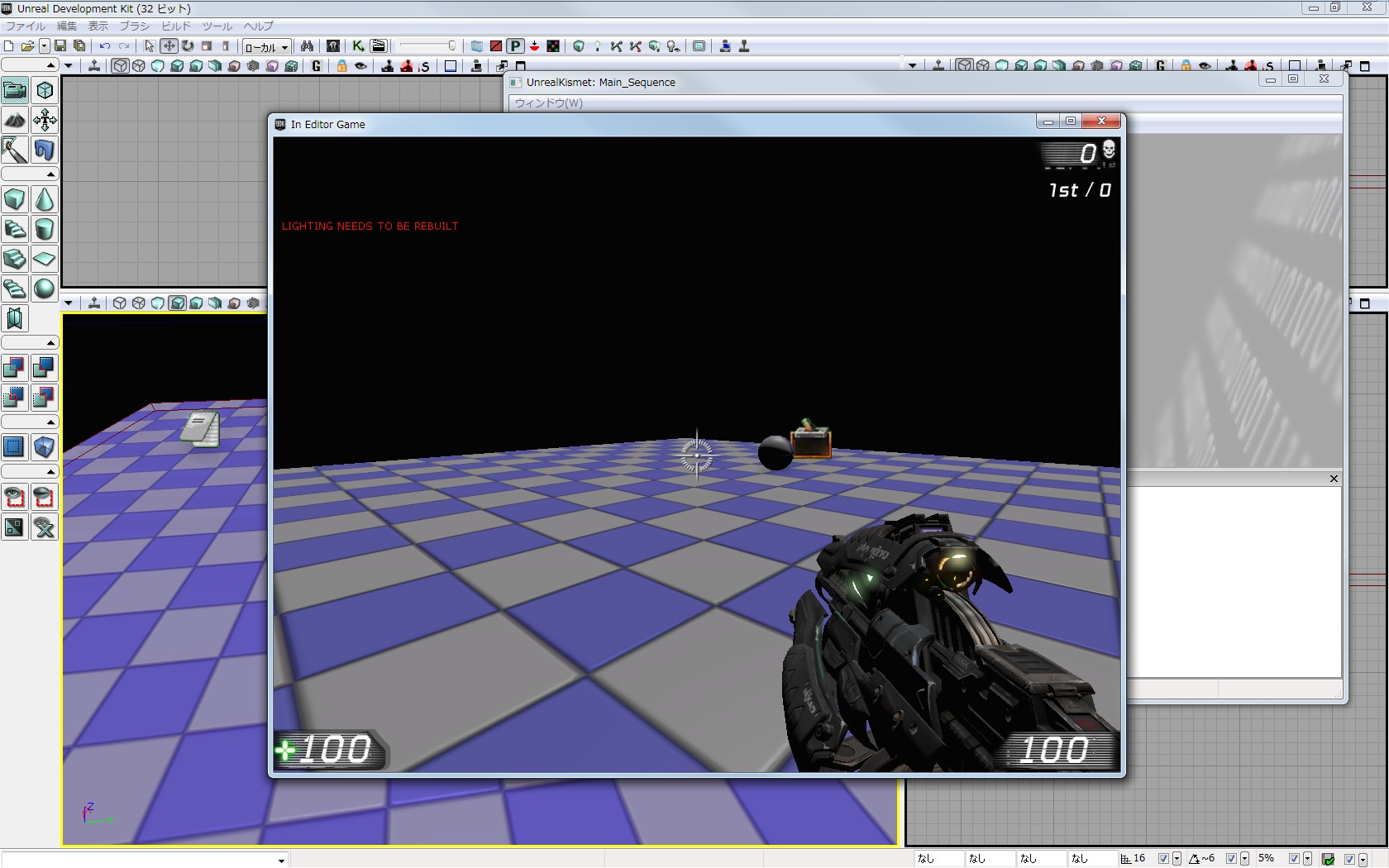
Task: Invert actor visibility with the contrast icon
Action: (15, 527)
